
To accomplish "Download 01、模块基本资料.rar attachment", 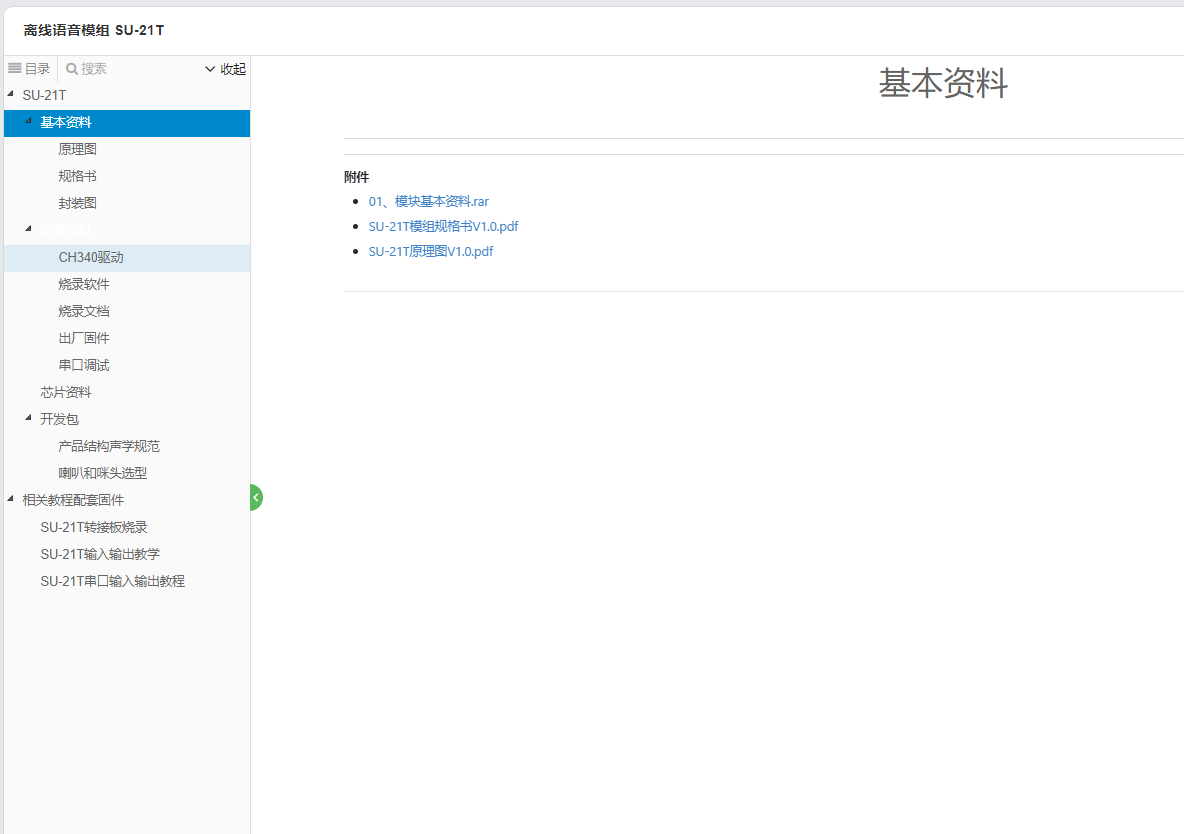I will (x=428, y=202).
